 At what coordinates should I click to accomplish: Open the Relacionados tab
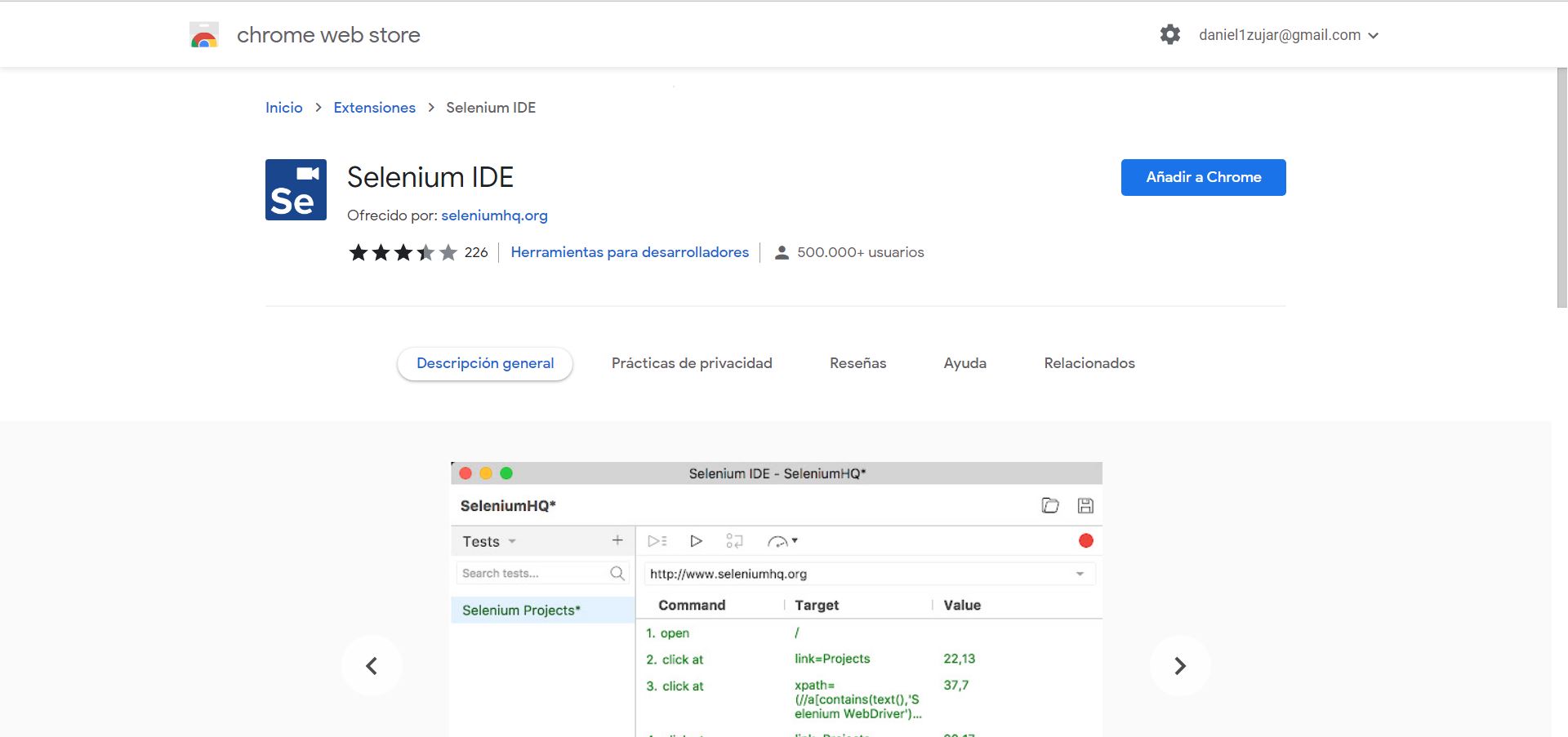coord(1089,363)
